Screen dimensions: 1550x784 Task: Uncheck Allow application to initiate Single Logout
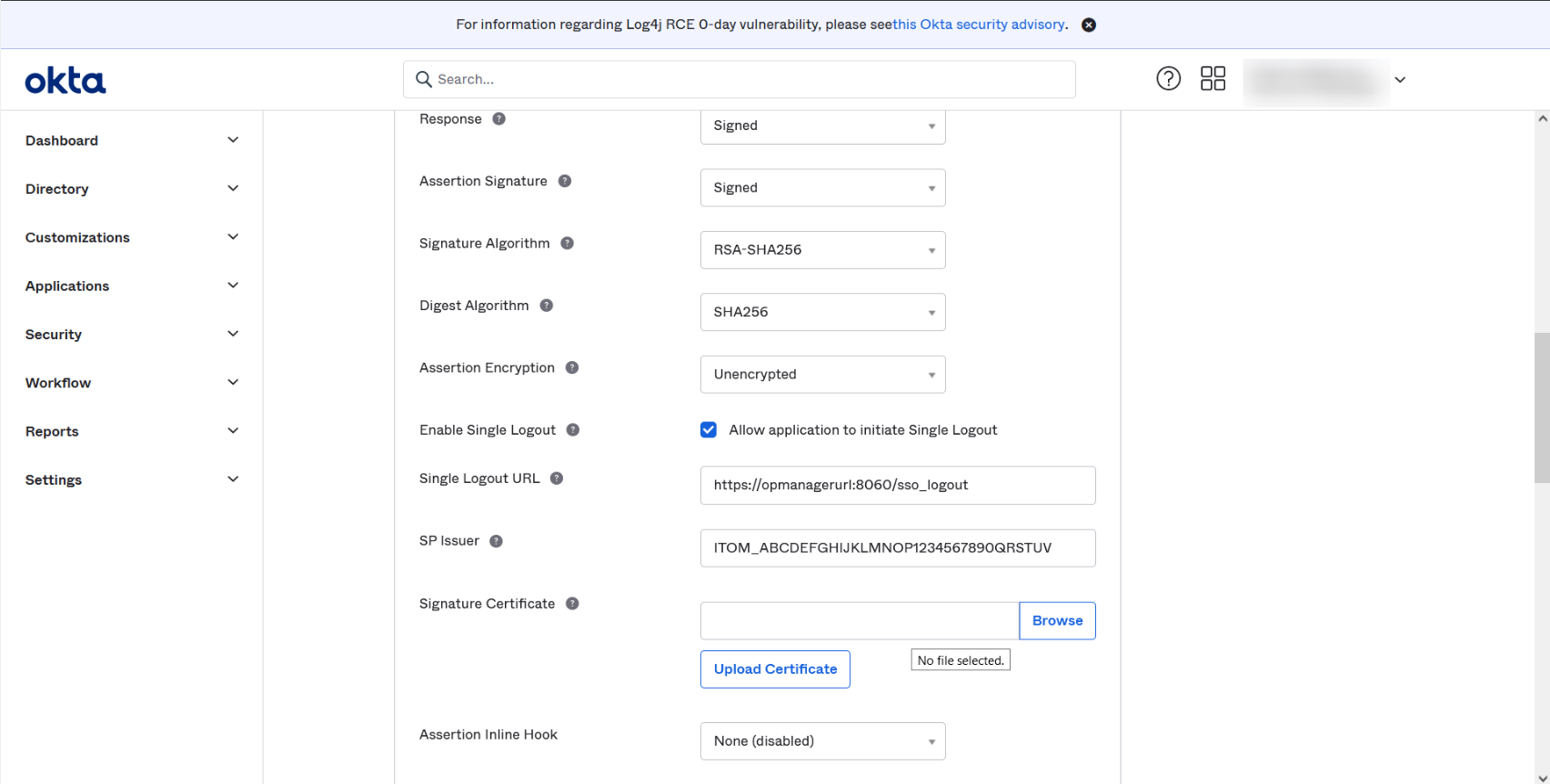click(709, 430)
